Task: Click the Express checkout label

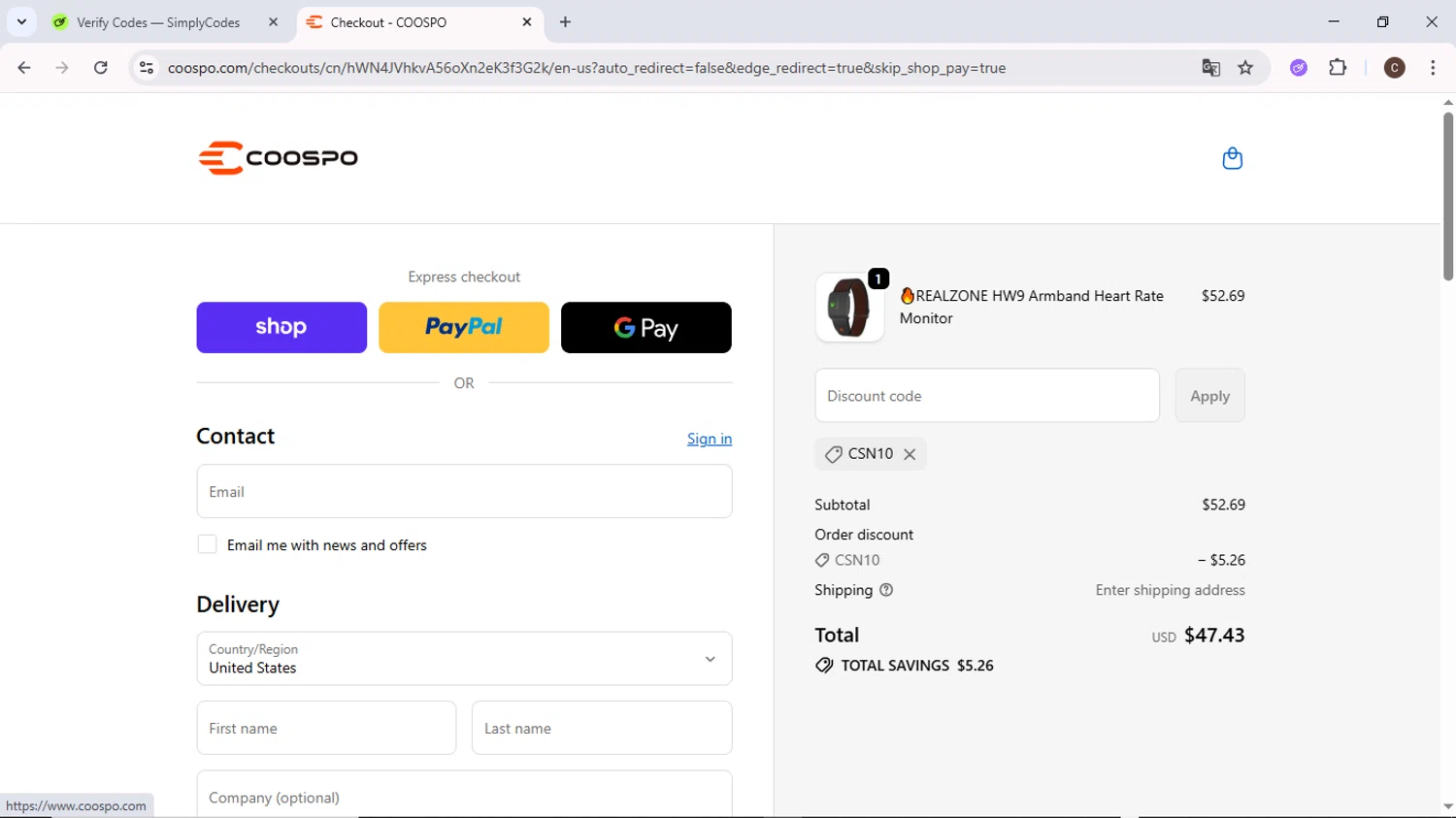Action: pyautogui.click(x=464, y=277)
